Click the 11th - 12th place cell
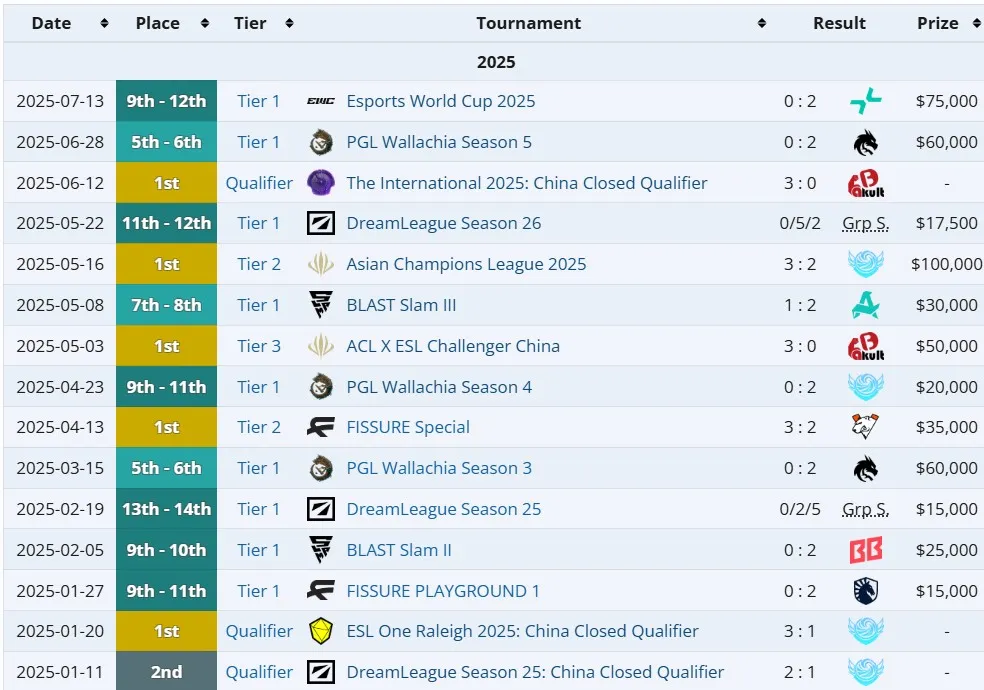Screen dimensions: 984x690 point(166,223)
